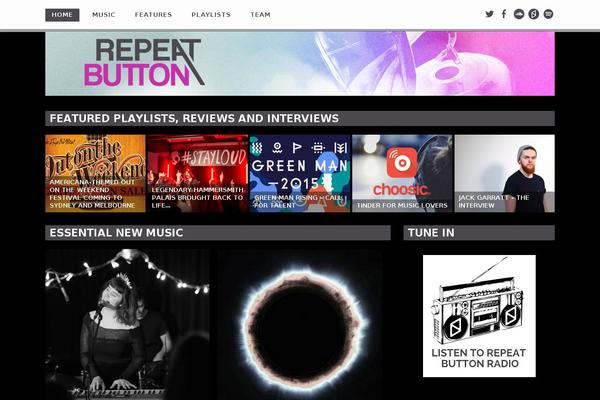600x400 pixels.
Task: Open the SoundCloud icon in header
Action: click(x=518, y=14)
